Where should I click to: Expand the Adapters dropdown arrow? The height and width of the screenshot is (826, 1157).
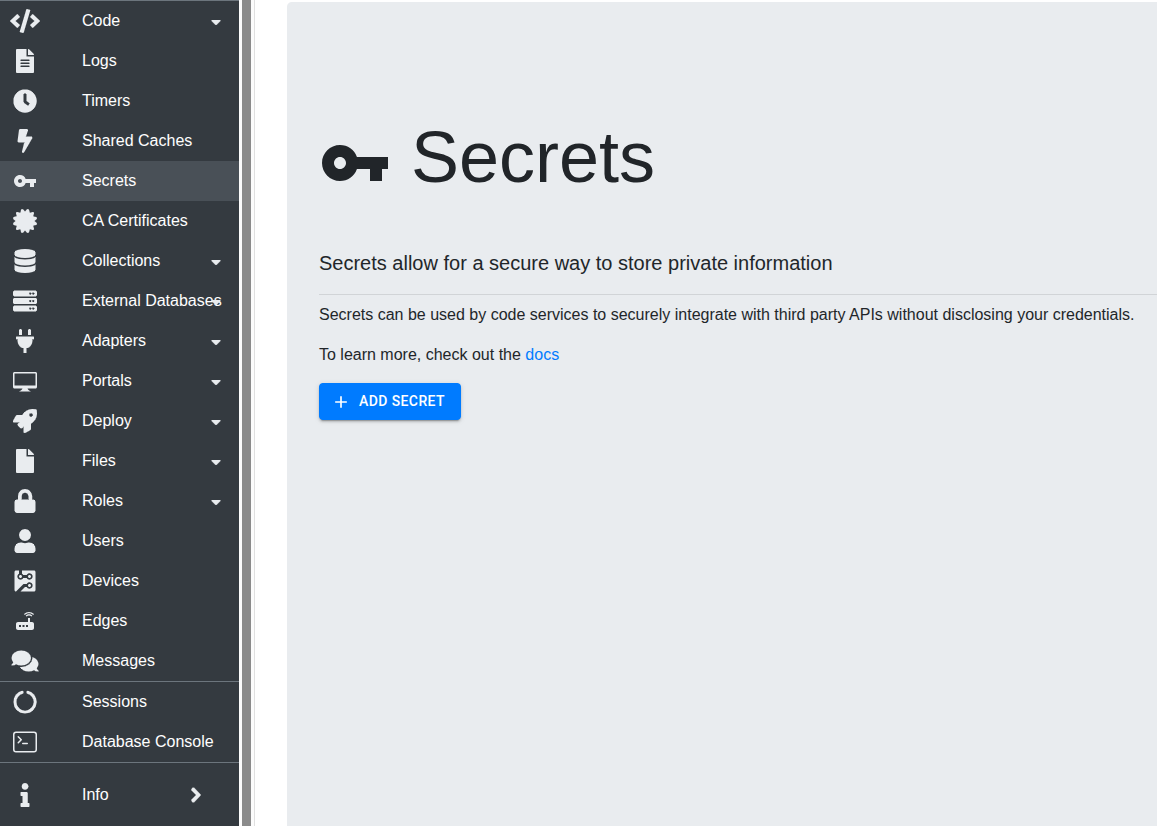point(216,342)
